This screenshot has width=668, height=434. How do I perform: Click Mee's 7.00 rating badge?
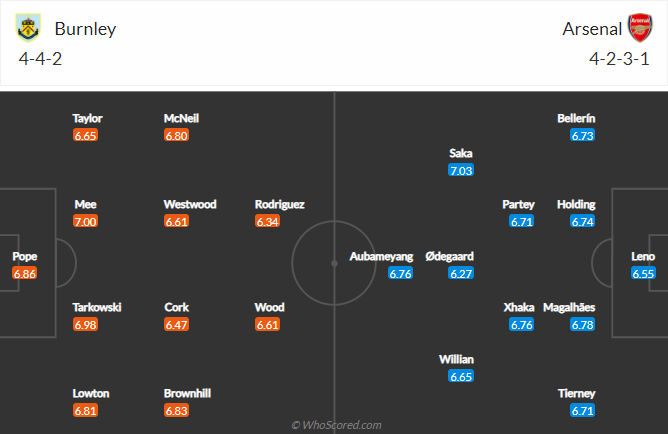(x=86, y=222)
